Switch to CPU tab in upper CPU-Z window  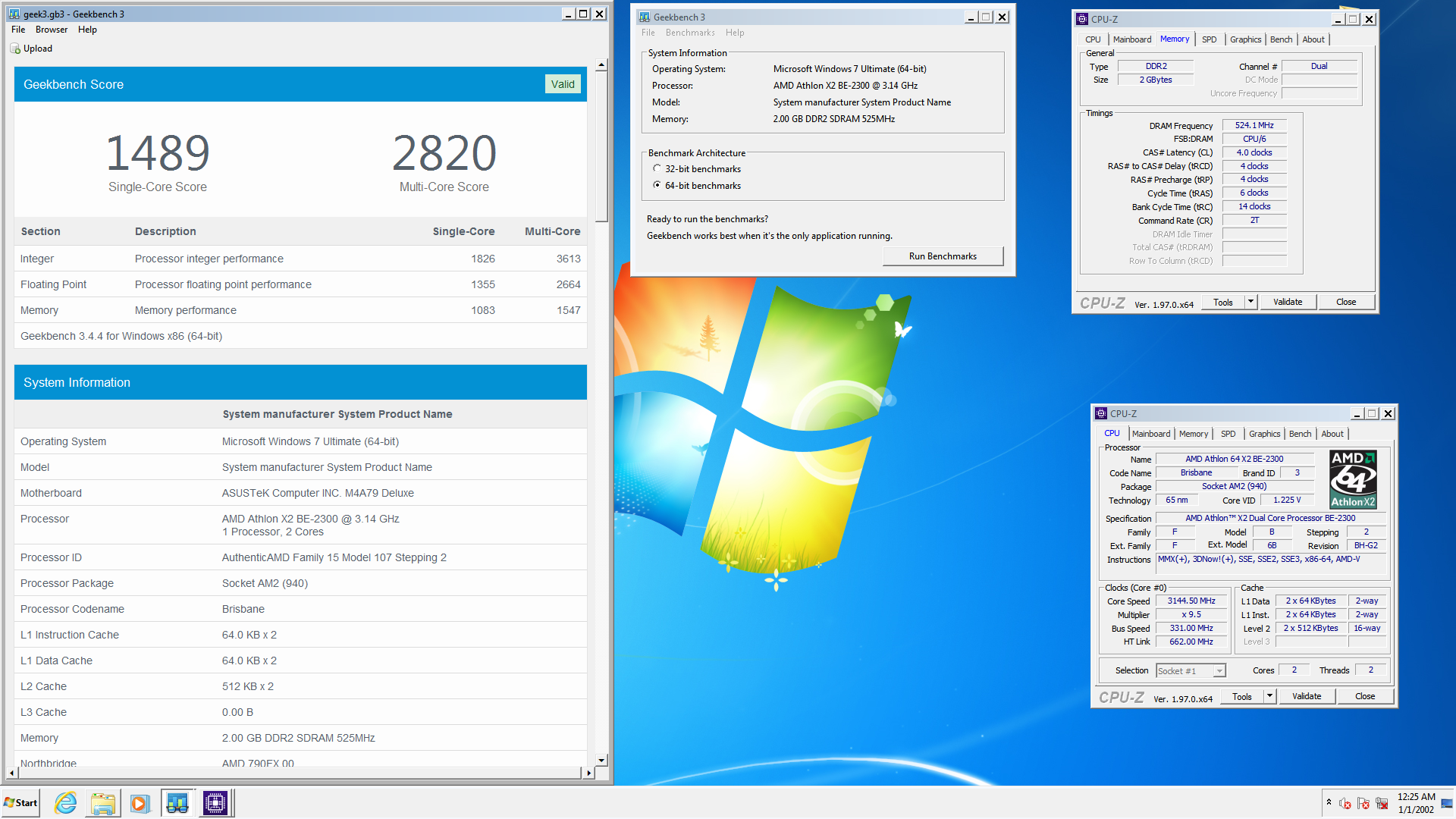click(x=1093, y=39)
